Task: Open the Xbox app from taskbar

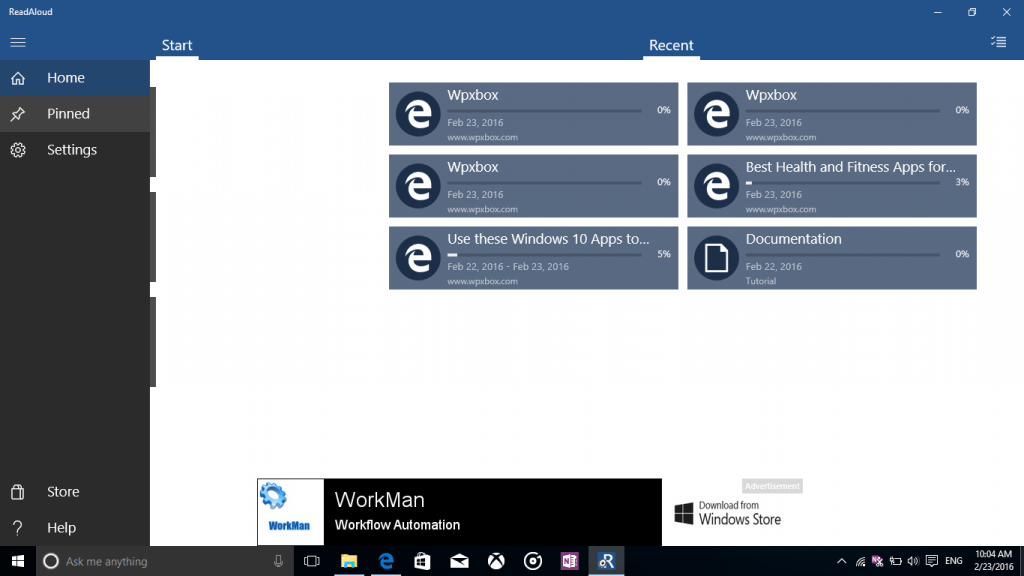Action: click(496, 561)
